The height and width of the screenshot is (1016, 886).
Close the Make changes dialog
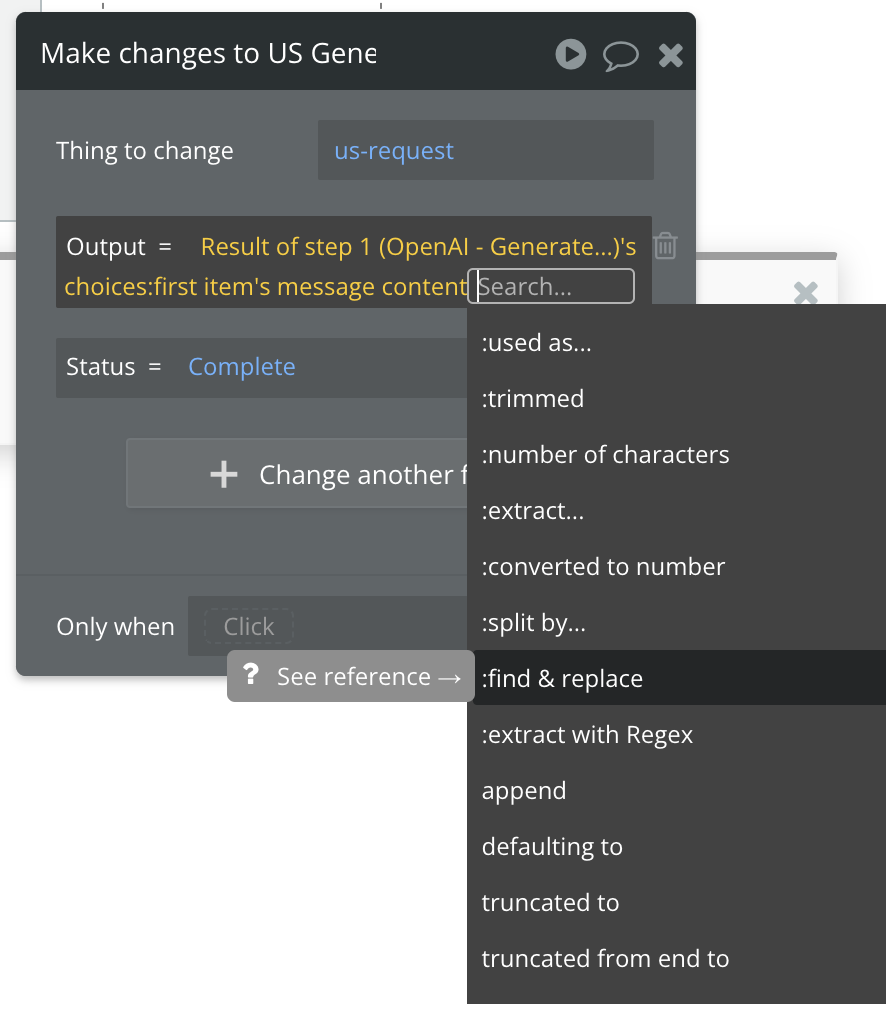[670, 55]
